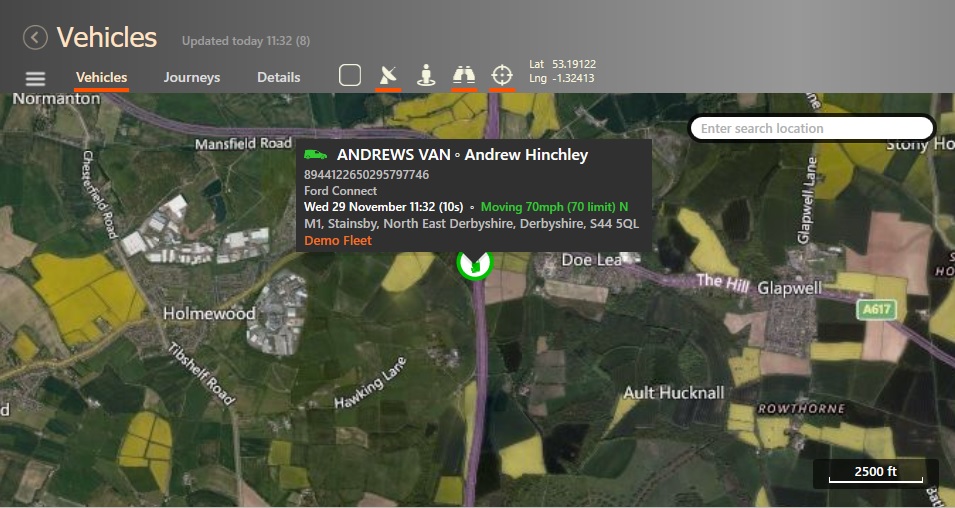955x508 pixels.
Task: Switch to the Journeys tab
Action: point(192,77)
